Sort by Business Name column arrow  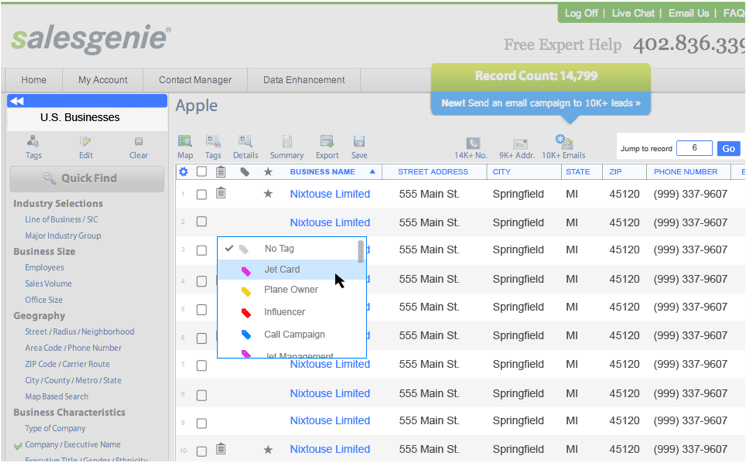373,172
